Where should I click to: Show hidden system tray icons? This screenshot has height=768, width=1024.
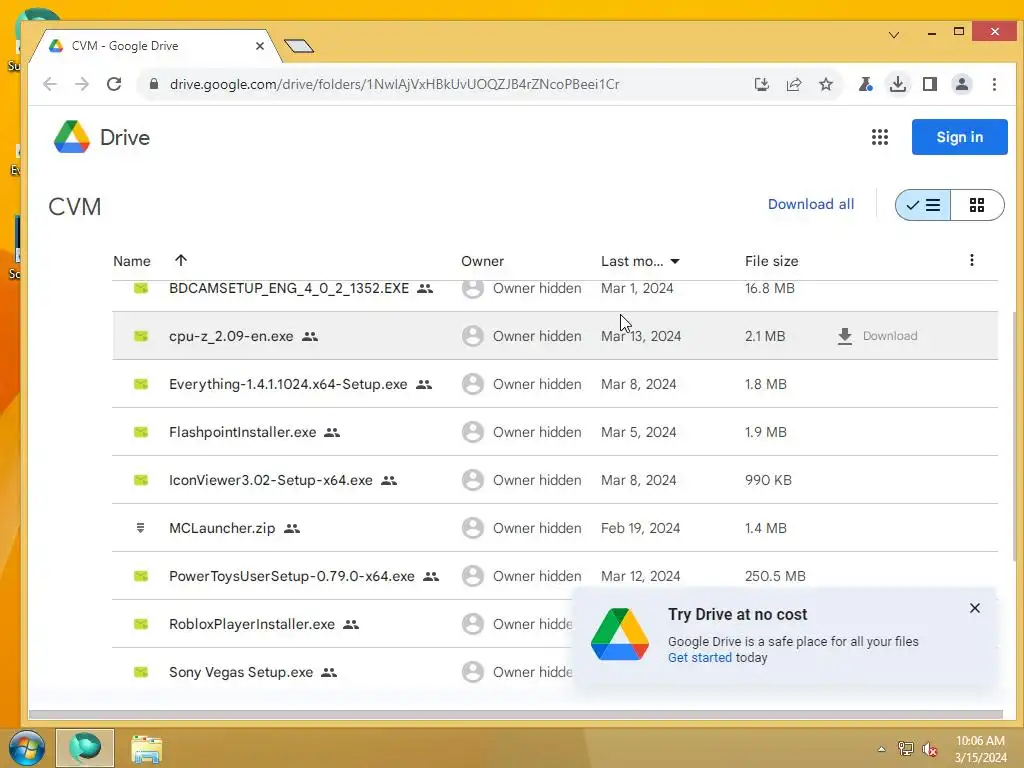click(x=881, y=749)
